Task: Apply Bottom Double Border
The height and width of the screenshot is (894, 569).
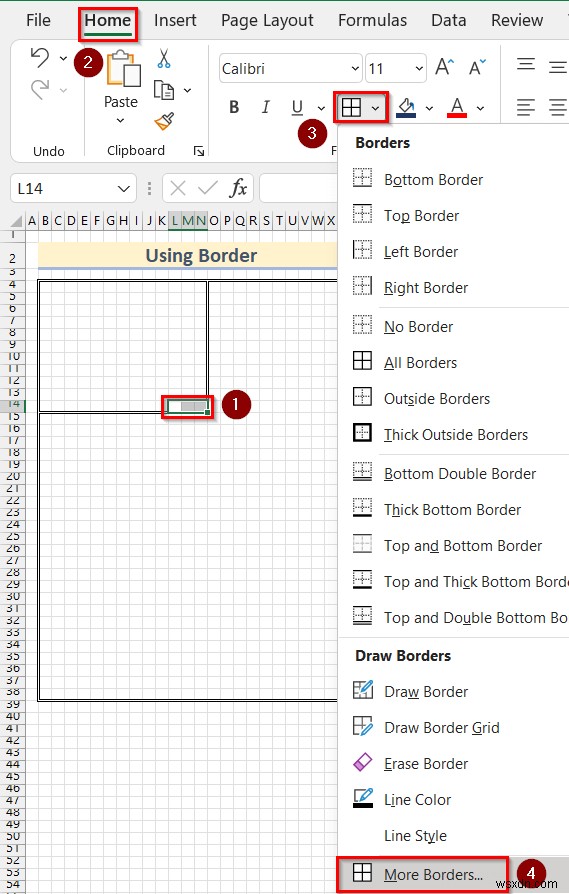Action: pos(454,473)
